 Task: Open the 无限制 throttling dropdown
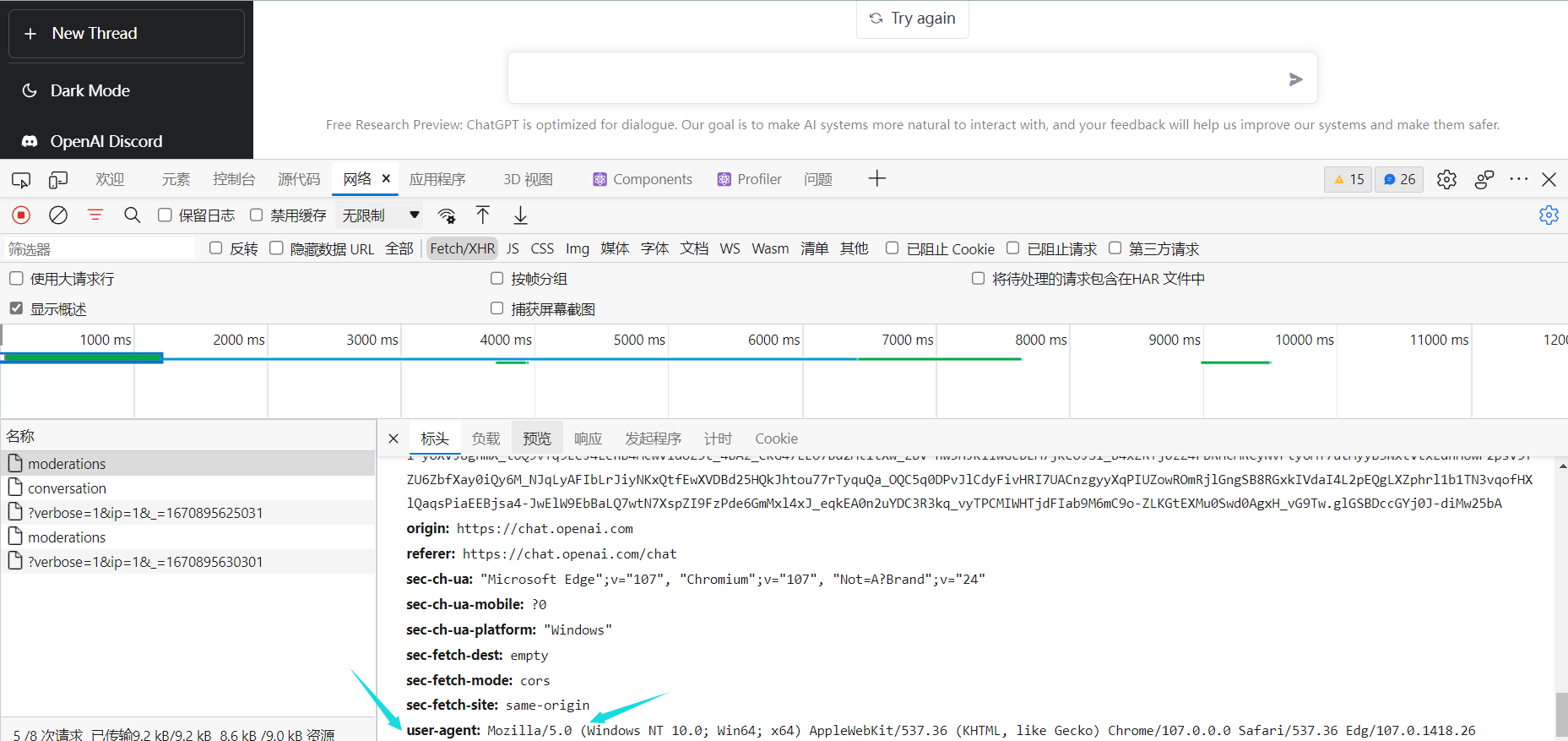coord(380,215)
